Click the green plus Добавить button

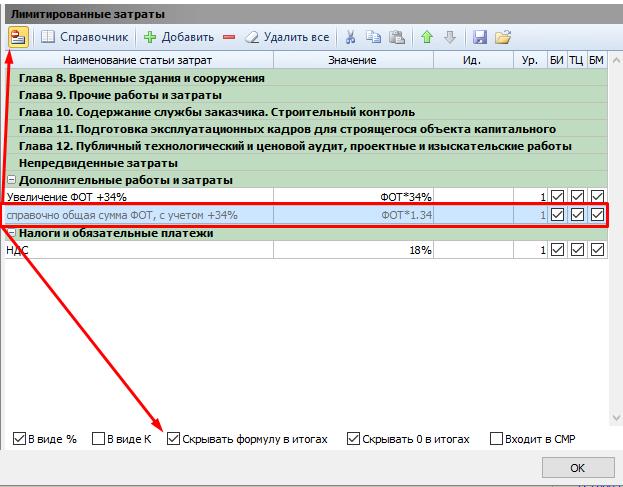[x=179, y=37]
